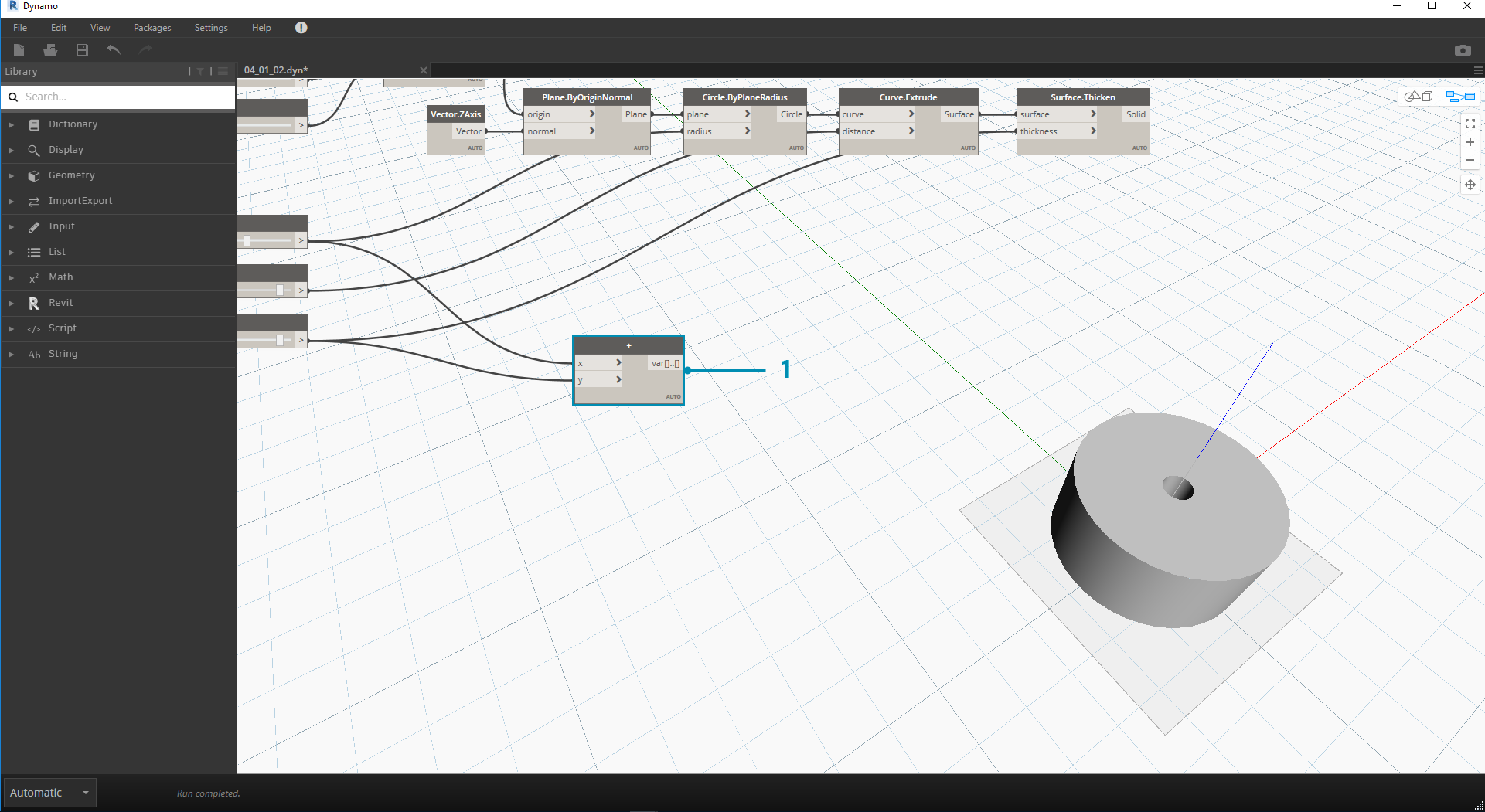The image size is (1485, 812).
Task: Enable graph view navigation toggle
Action: [x=1459, y=97]
